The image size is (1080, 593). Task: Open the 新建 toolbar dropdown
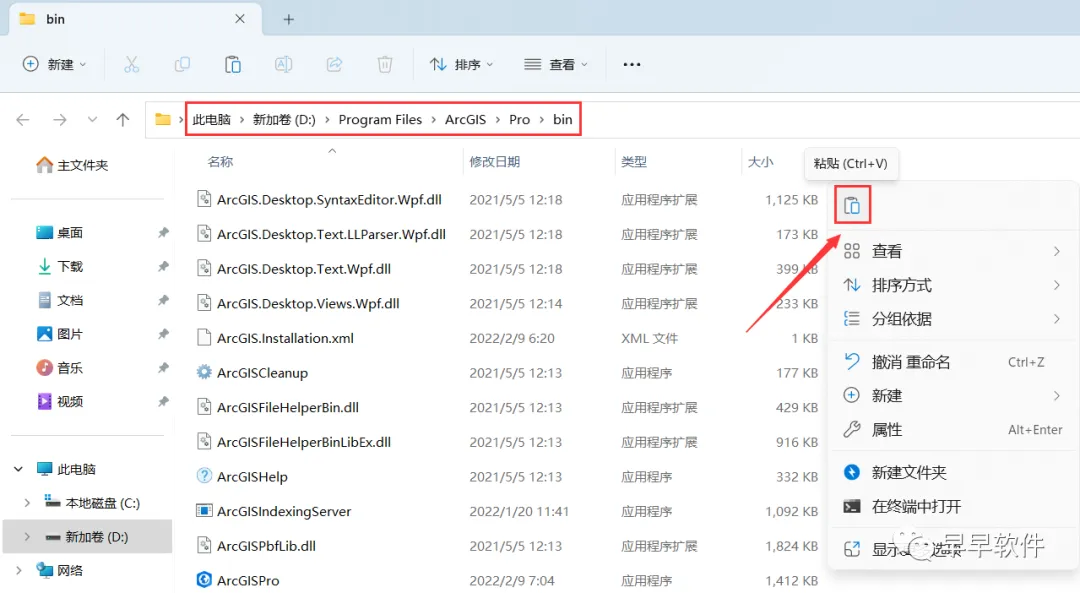54,64
